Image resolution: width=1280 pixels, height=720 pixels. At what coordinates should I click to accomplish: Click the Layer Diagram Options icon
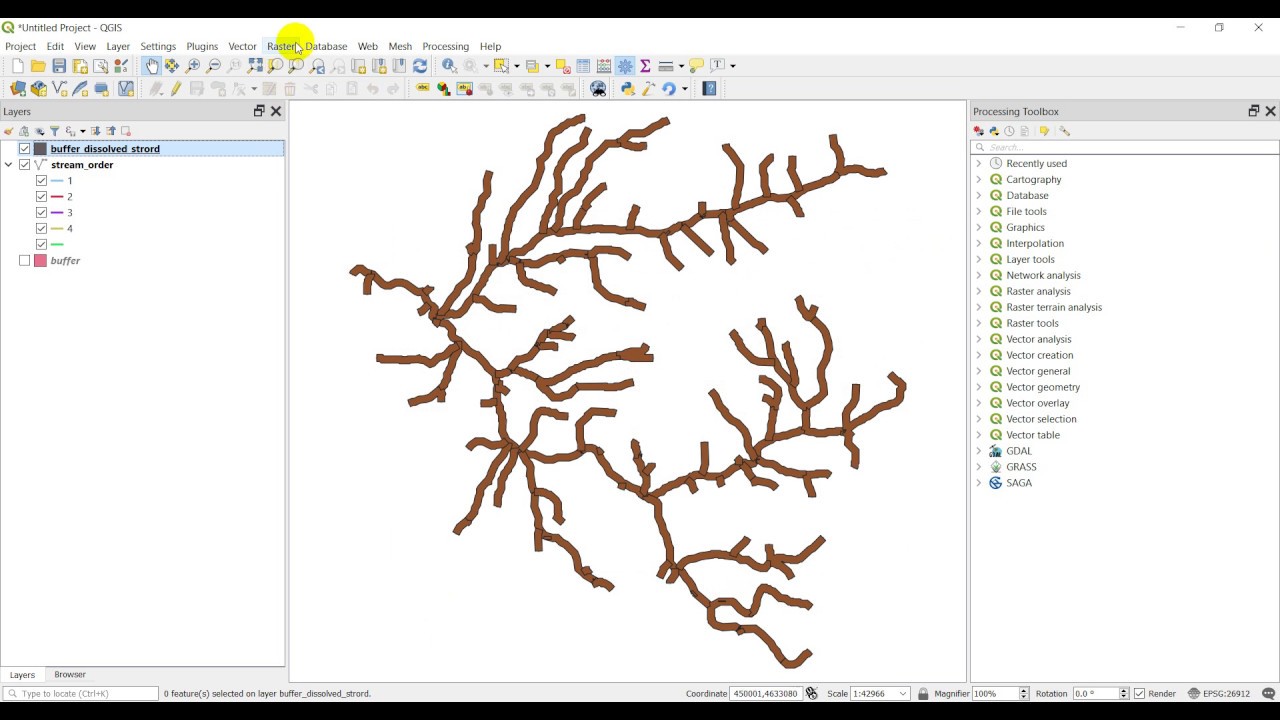(443, 89)
